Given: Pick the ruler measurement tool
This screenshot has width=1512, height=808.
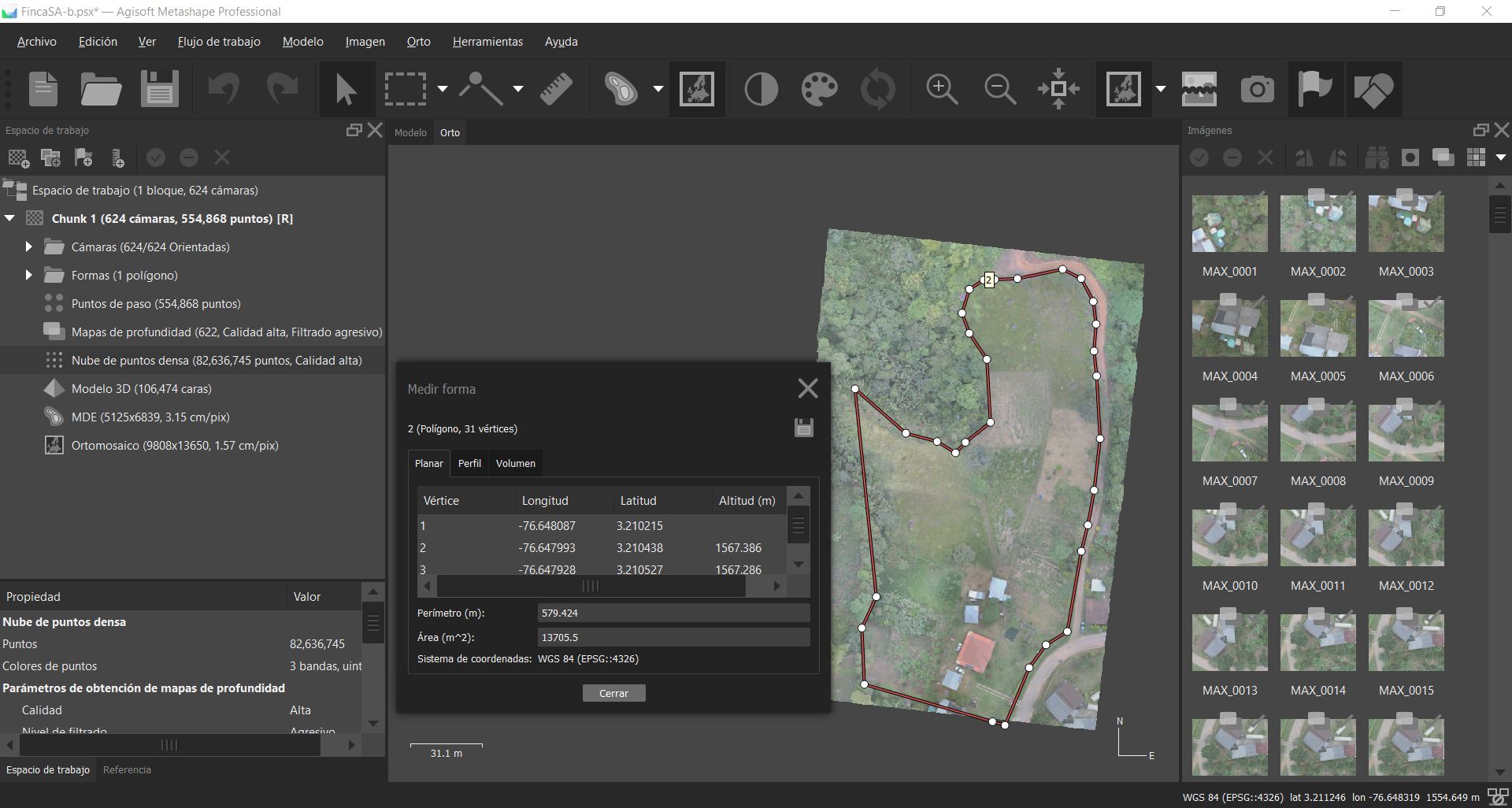Looking at the screenshot, I should [556, 89].
